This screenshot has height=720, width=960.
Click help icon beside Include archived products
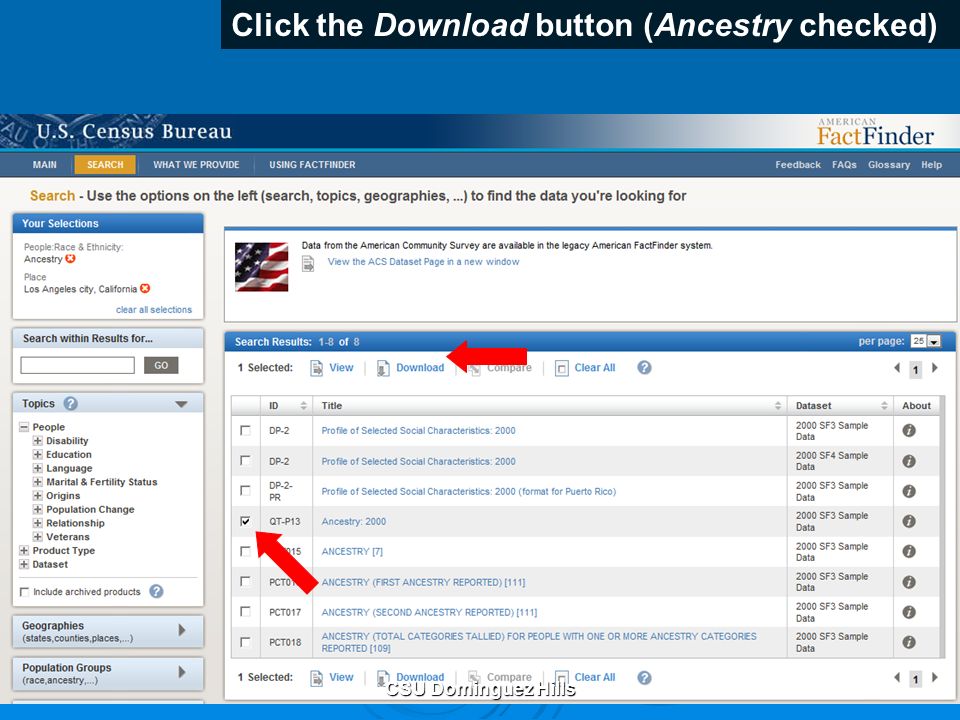(156, 591)
